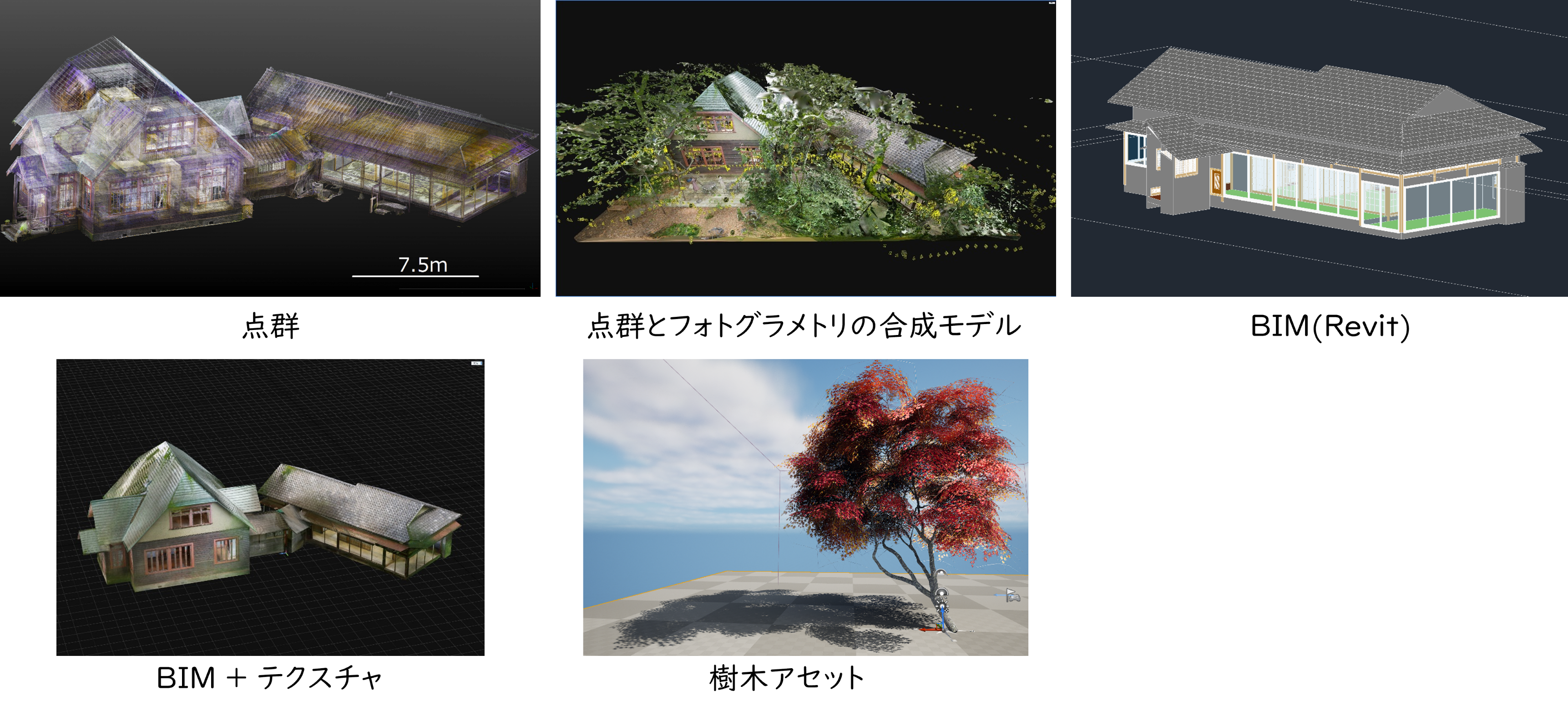Click the white scale bar line
The image size is (1568, 716).
pyautogui.click(x=415, y=276)
